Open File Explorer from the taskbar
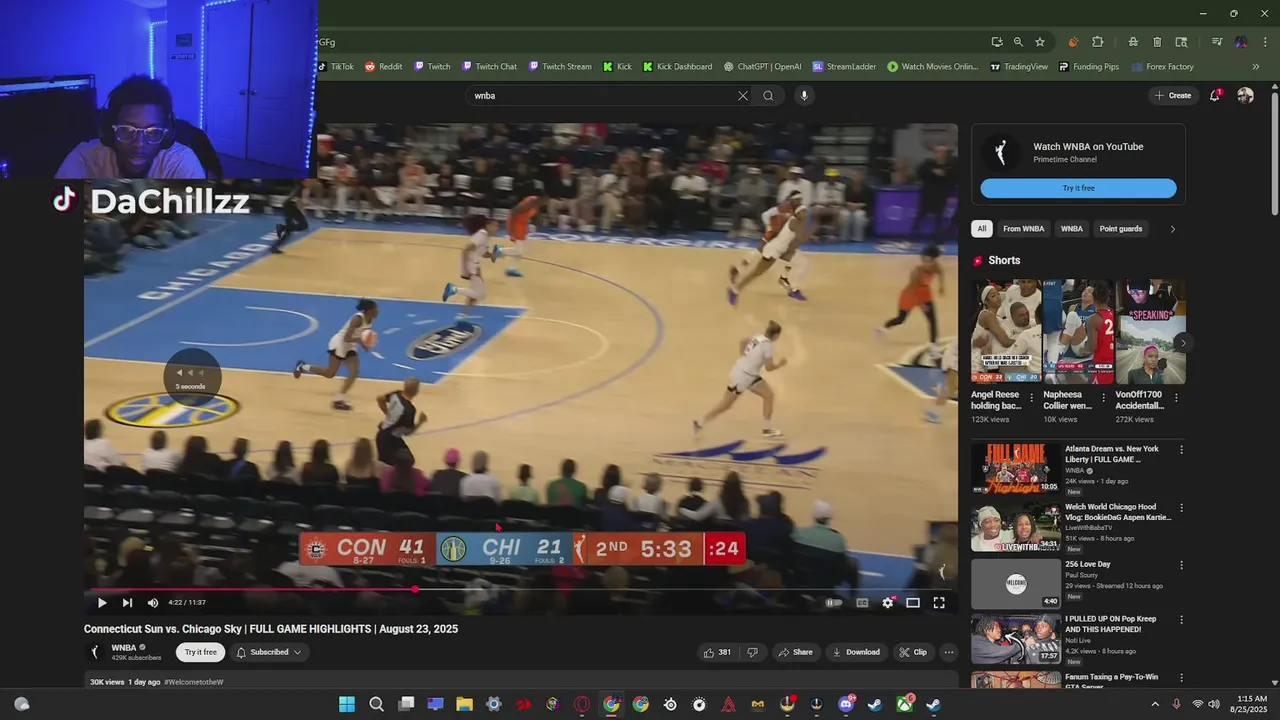1280x720 pixels. pyautogui.click(x=464, y=704)
